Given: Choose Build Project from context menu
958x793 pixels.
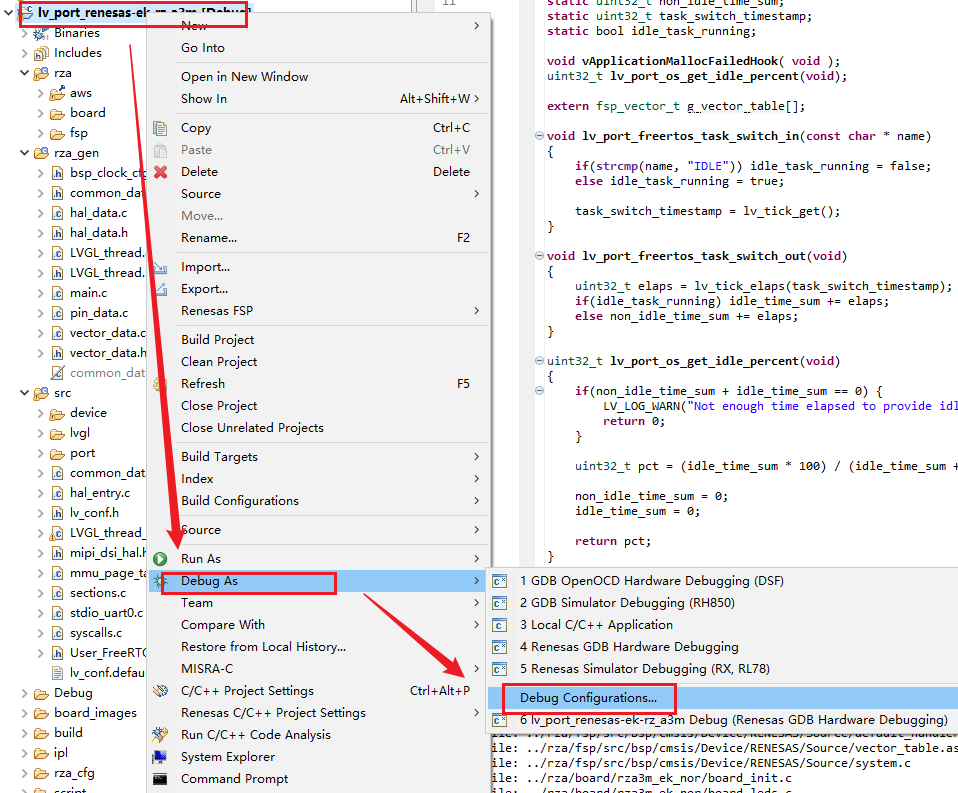Looking at the screenshot, I should coord(217,340).
